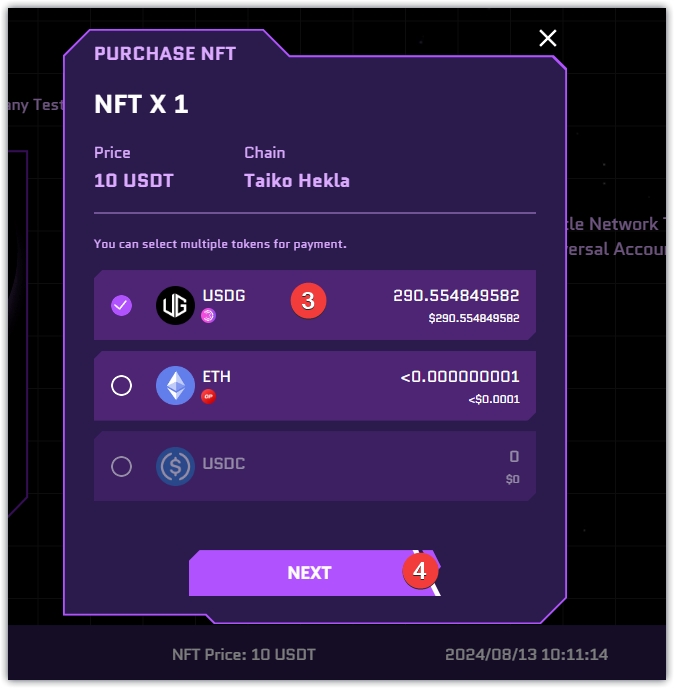674x688 pixels.
Task: Click the red number 4 annotation marker
Action: (x=420, y=571)
